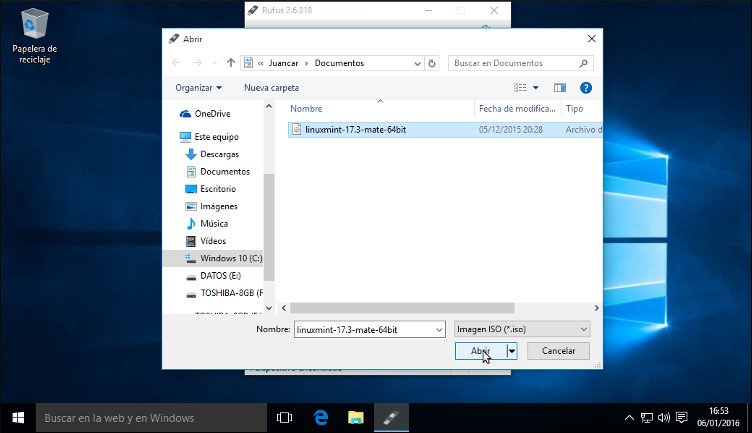Toggle the preview pane icon
The height and width of the screenshot is (433, 752).
click(x=560, y=88)
